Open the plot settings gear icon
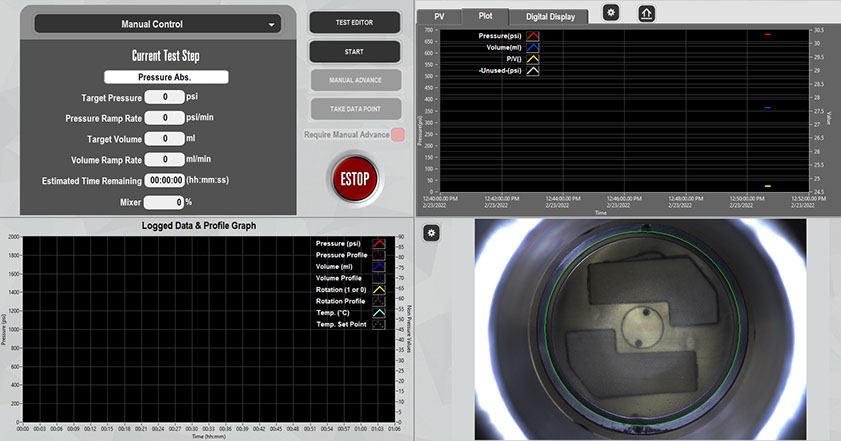The width and height of the screenshot is (841, 441). point(612,13)
